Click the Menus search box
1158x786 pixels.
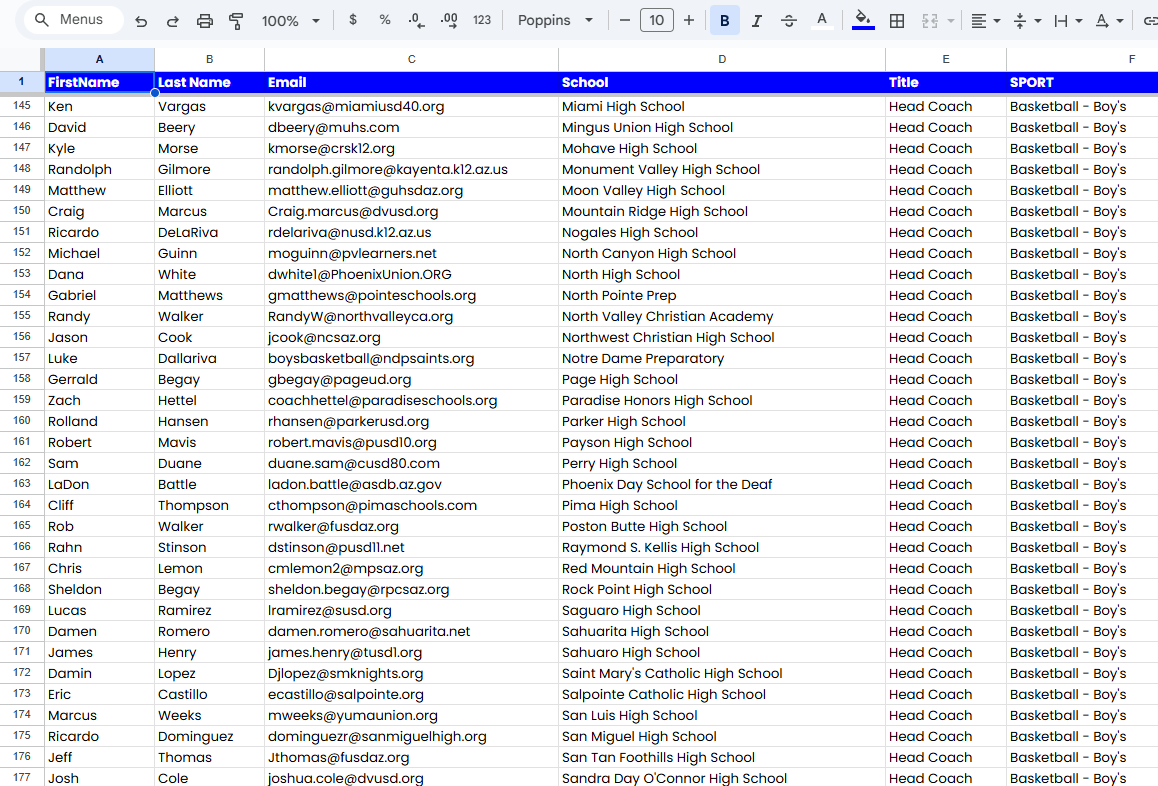pyautogui.click(x=74, y=20)
